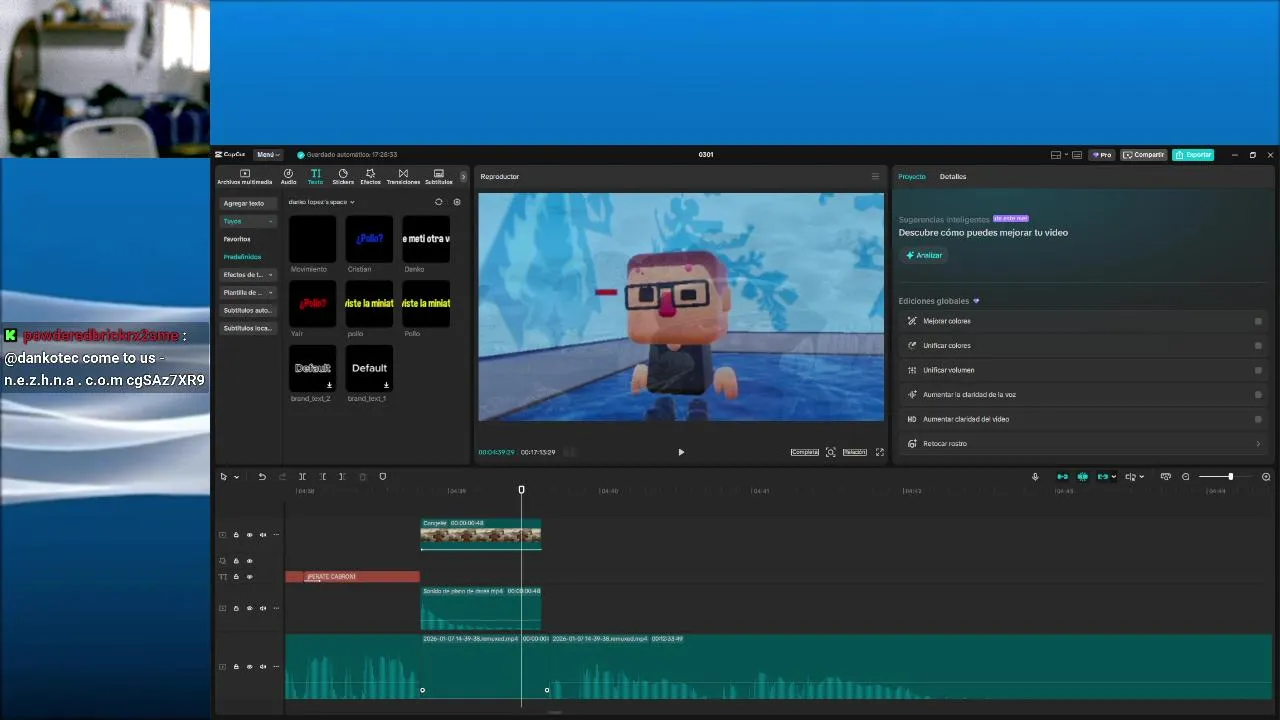
Task: Click the Pro upgrade button
Action: (x=1102, y=155)
